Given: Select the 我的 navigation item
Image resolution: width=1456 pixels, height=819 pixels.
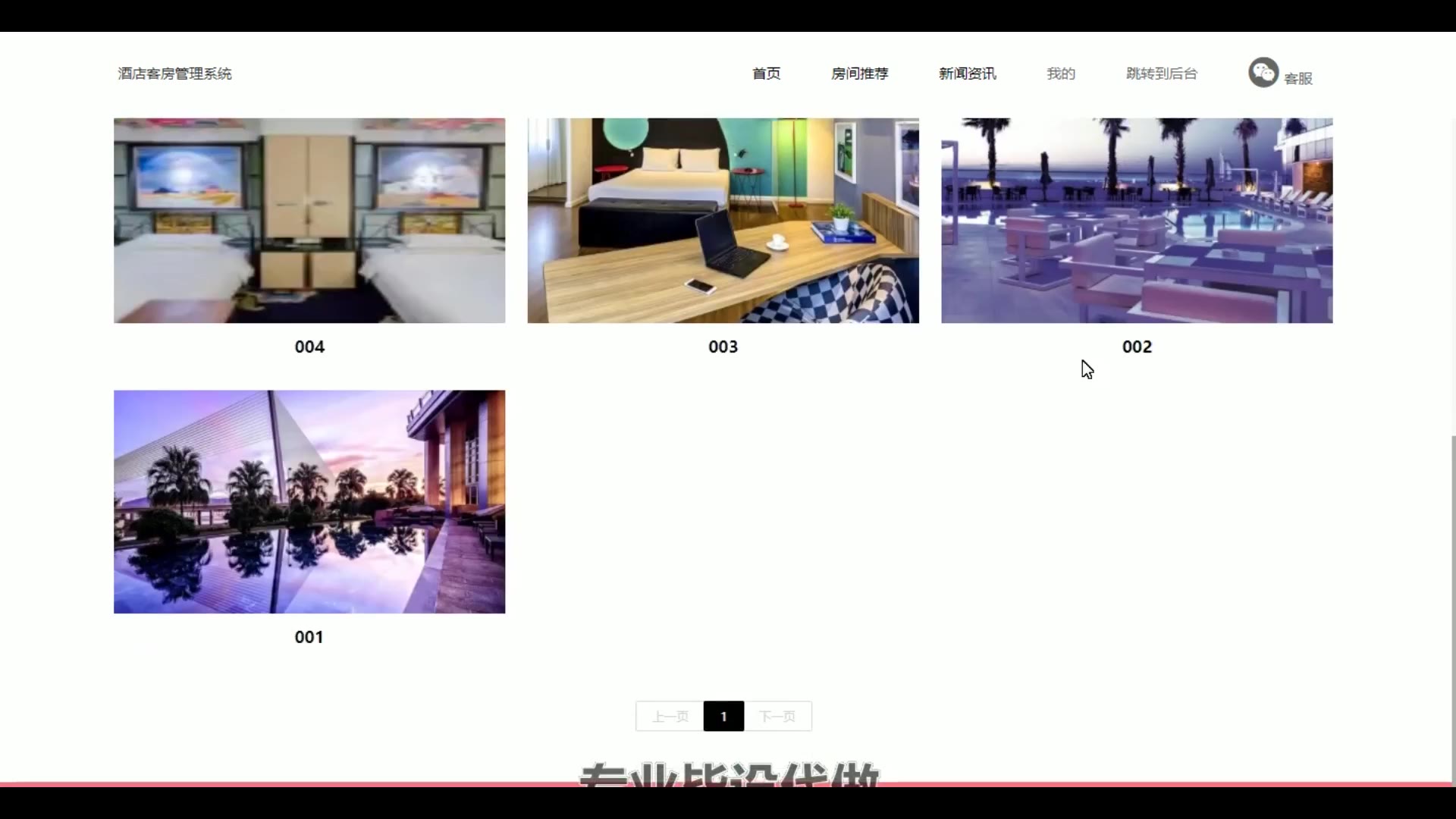Looking at the screenshot, I should tap(1060, 74).
